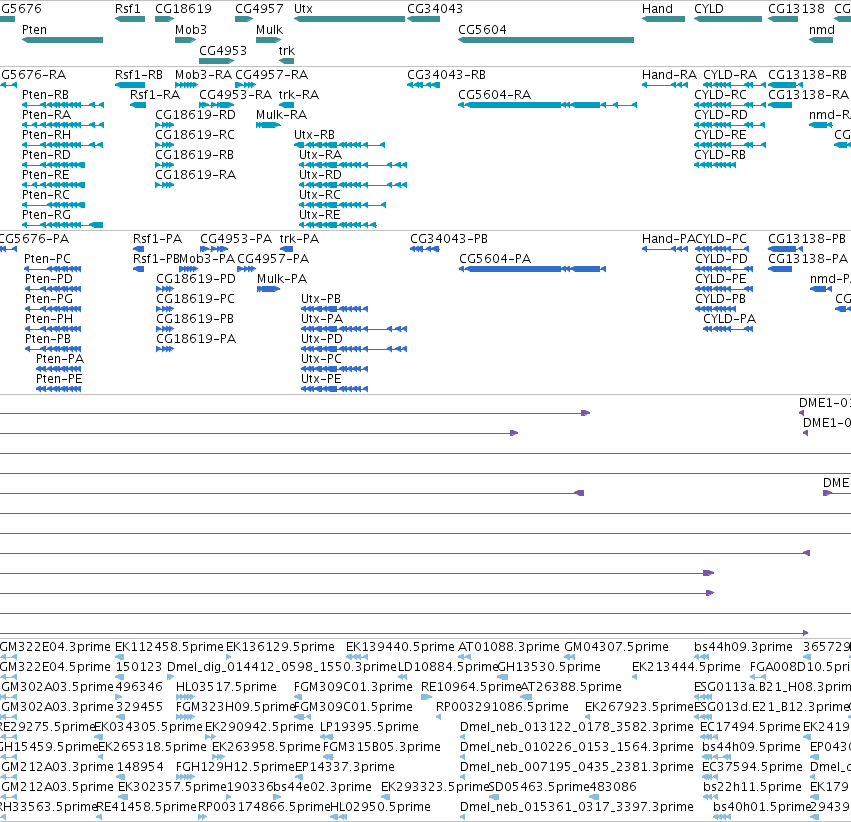
Task: Select the CG13138-PA protein label
Action: [808, 259]
